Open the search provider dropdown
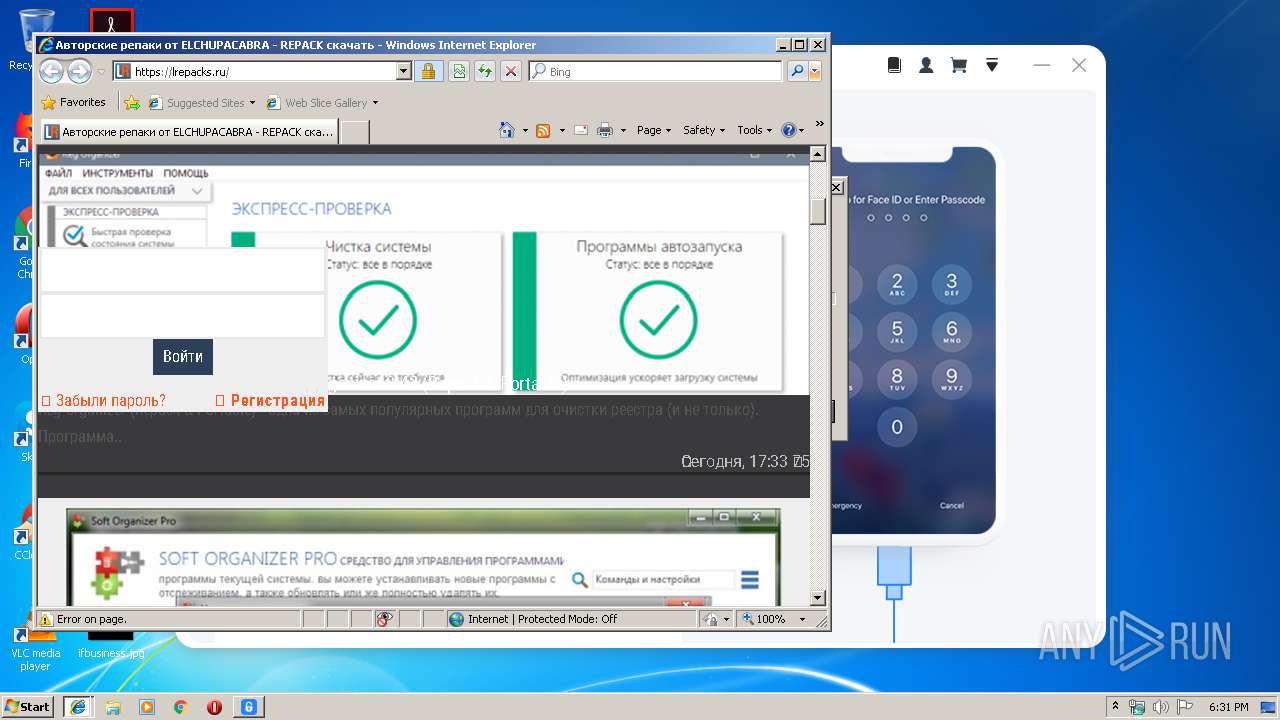The width and height of the screenshot is (1280, 720). pyautogui.click(x=815, y=71)
